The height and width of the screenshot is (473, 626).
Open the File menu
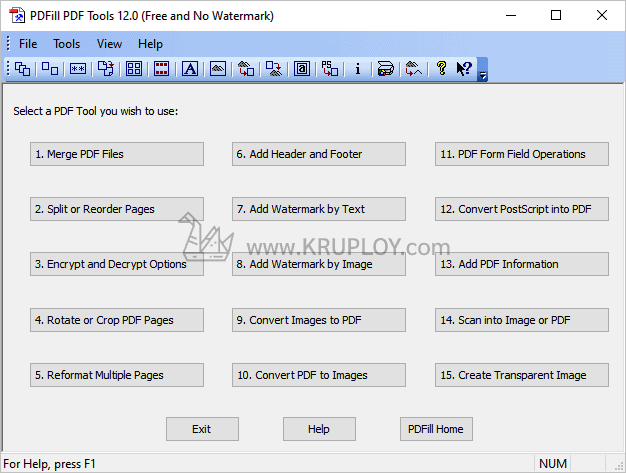[28, 44]
